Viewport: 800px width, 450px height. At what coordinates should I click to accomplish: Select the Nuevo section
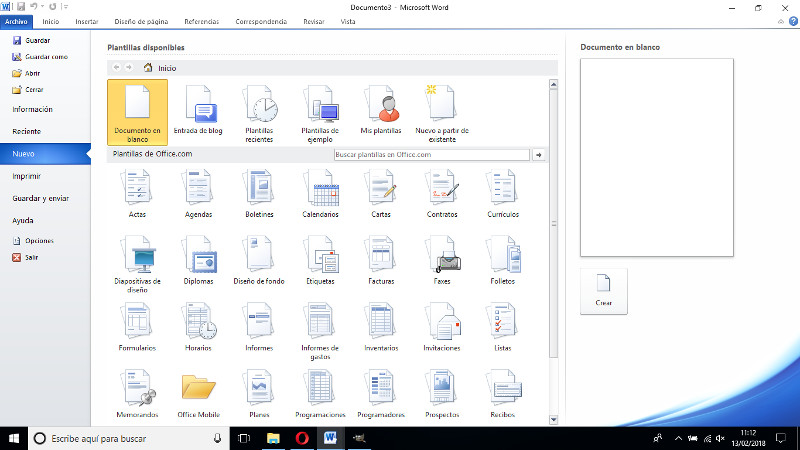[45, 154]
